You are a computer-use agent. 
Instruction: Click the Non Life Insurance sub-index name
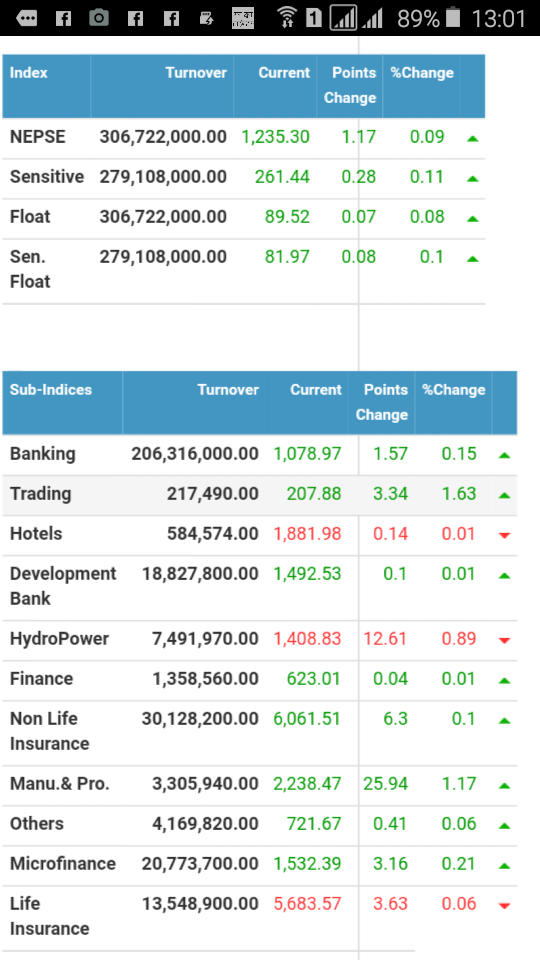pyautogui.click(x=50, y=731)
